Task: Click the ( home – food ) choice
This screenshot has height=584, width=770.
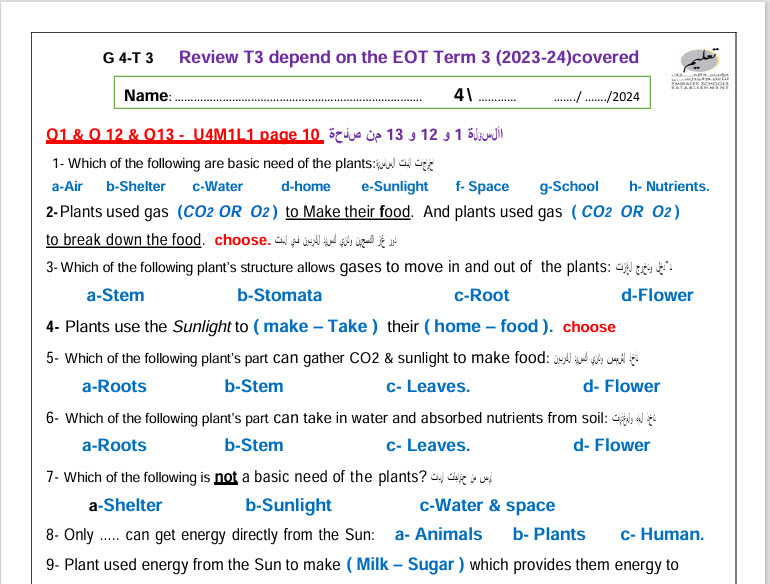Action: [488, 326]
